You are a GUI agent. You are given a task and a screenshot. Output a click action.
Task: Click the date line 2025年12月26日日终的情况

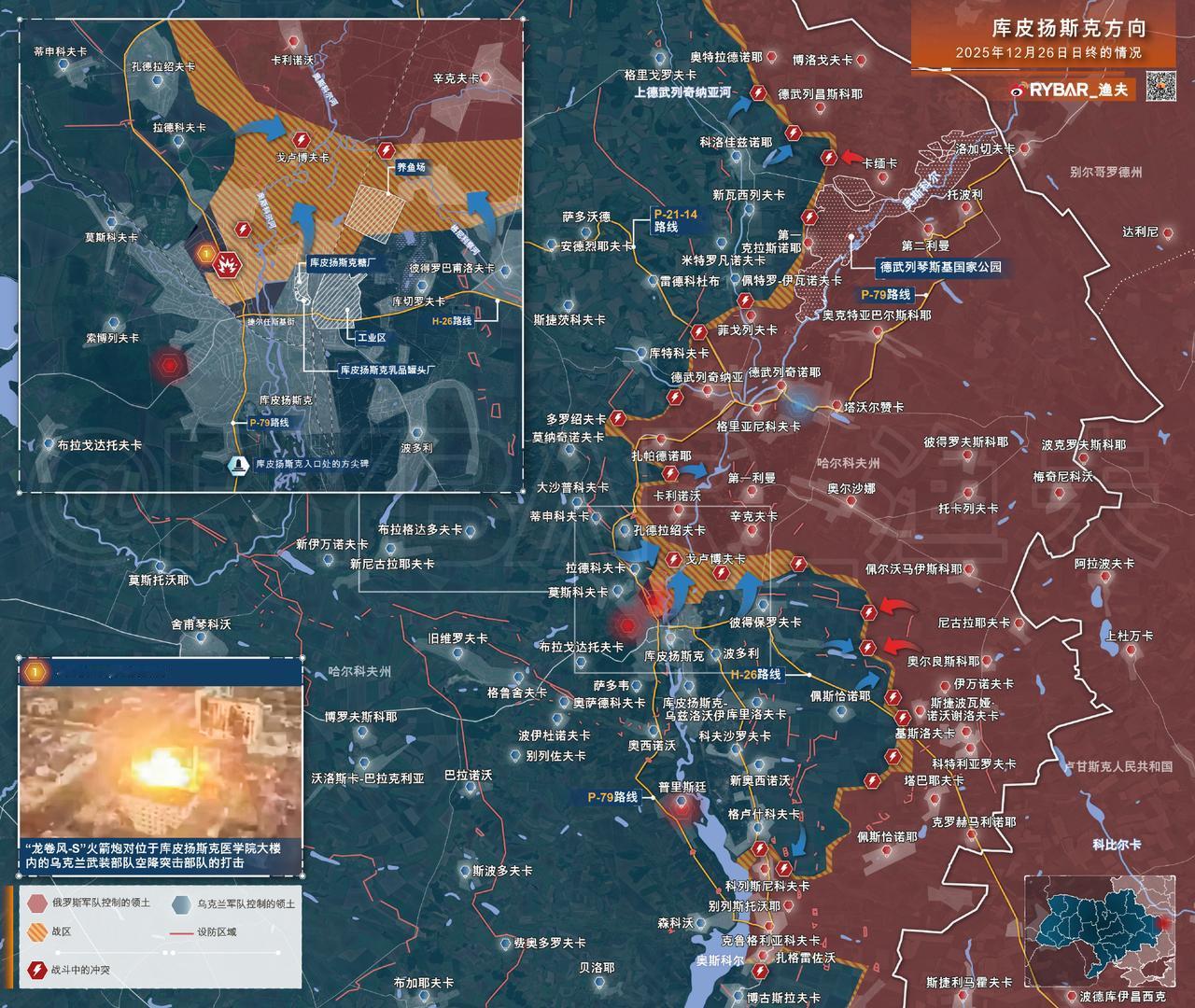pos(1048,53)
